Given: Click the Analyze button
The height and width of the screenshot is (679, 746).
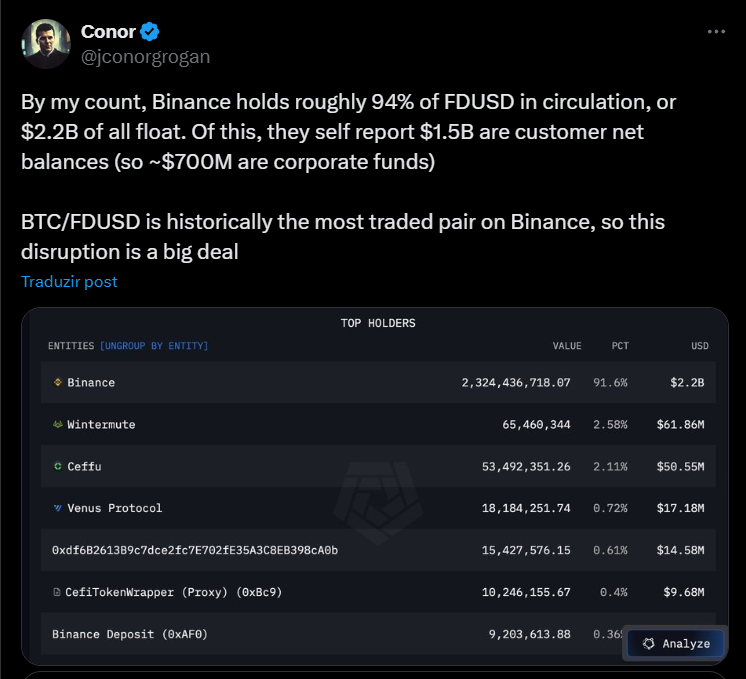Looking at the screenshot, I should [676, 644].
